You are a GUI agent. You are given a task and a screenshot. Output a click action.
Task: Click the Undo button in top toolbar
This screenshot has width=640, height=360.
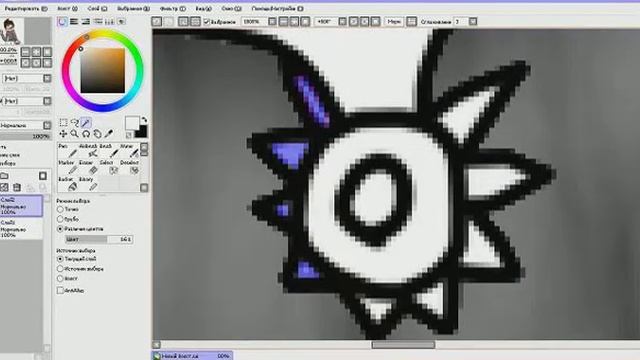click(x=157, y=21)
